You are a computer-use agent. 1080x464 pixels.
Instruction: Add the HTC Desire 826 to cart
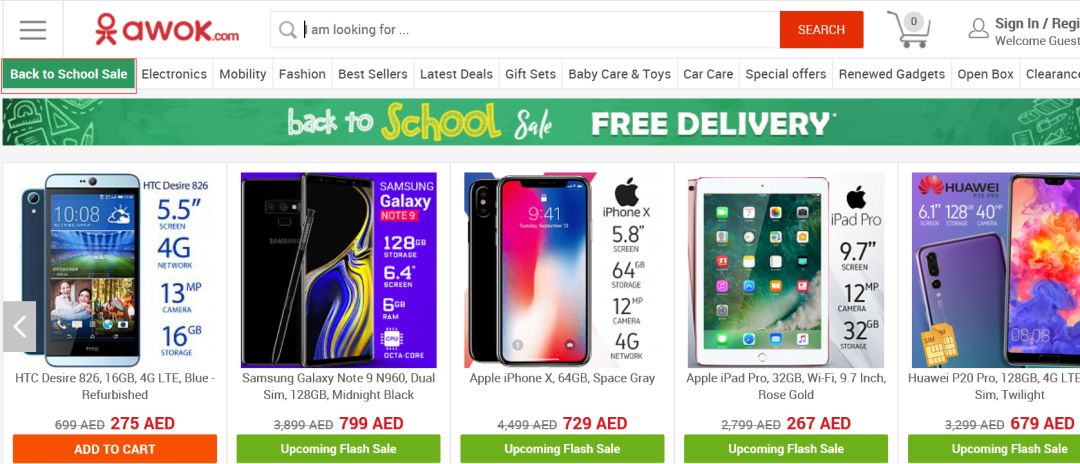(x=114, y=449)
